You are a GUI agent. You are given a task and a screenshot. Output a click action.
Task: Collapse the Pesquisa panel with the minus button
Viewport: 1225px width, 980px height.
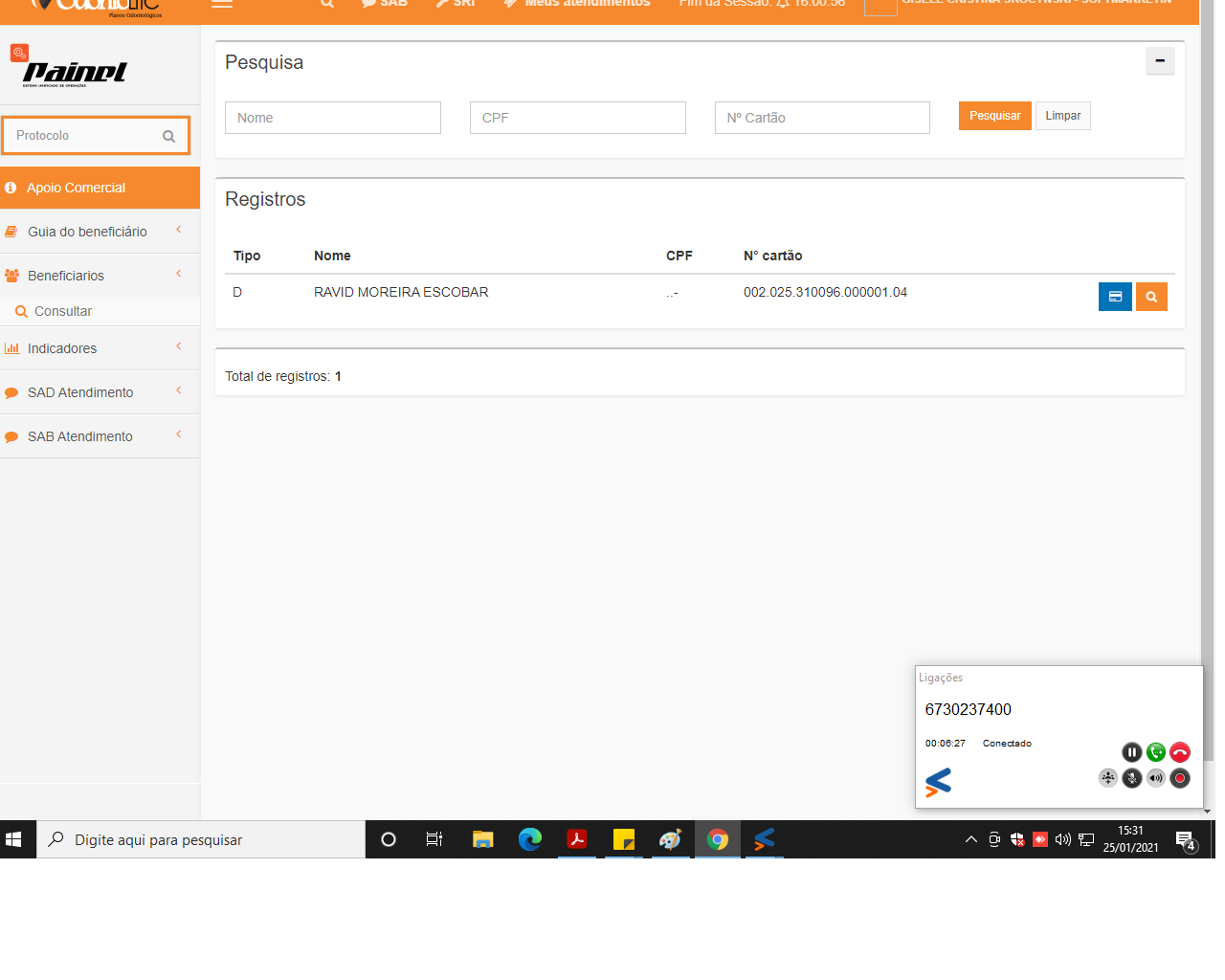pyautogui.click(x=1159, y=61)
